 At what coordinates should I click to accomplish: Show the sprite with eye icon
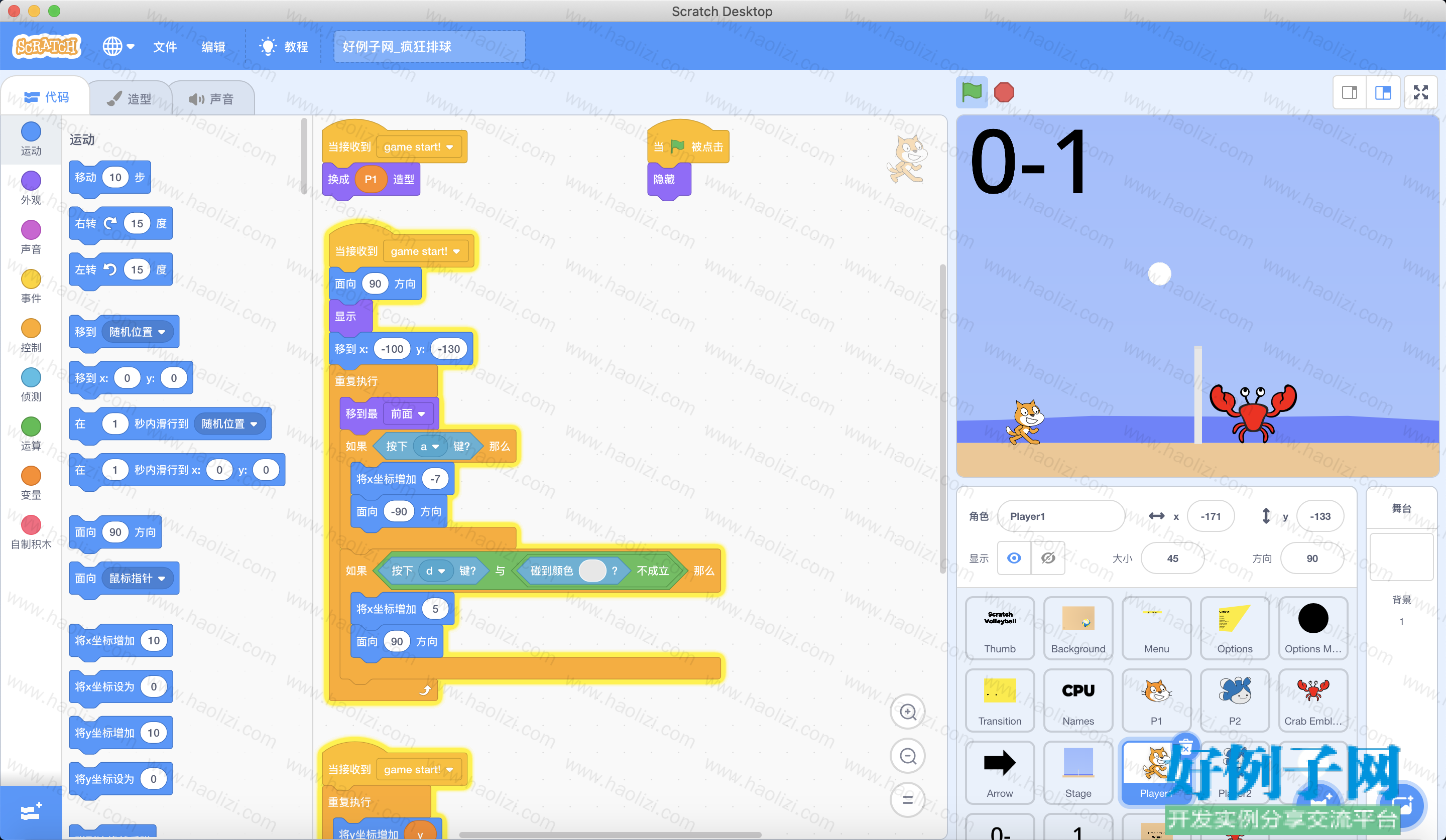point(1014,558)
